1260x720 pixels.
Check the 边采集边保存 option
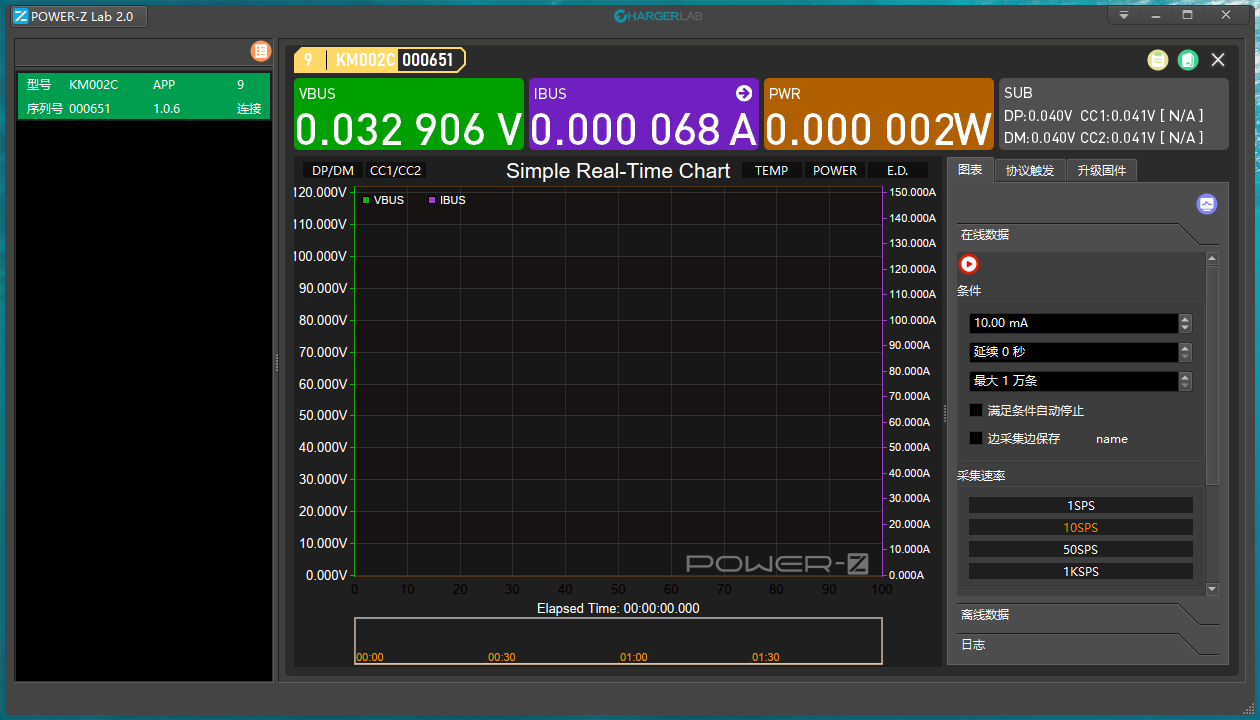point(975,438)
